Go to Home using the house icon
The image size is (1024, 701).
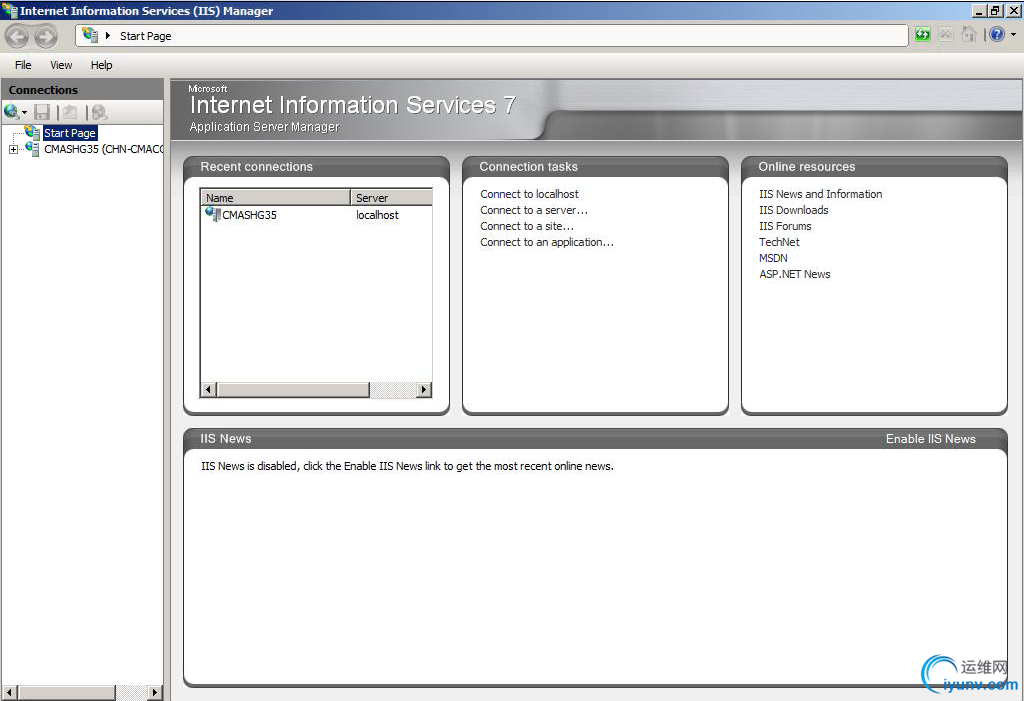968,35
